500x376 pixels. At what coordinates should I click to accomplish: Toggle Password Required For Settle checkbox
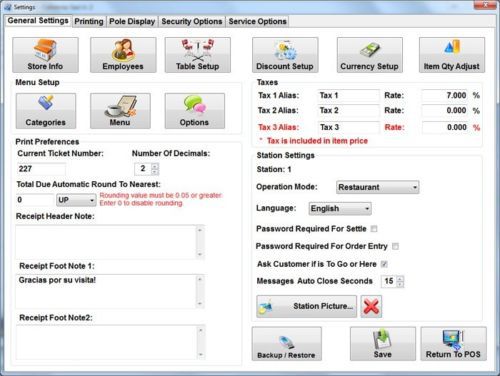coord(374,229)
